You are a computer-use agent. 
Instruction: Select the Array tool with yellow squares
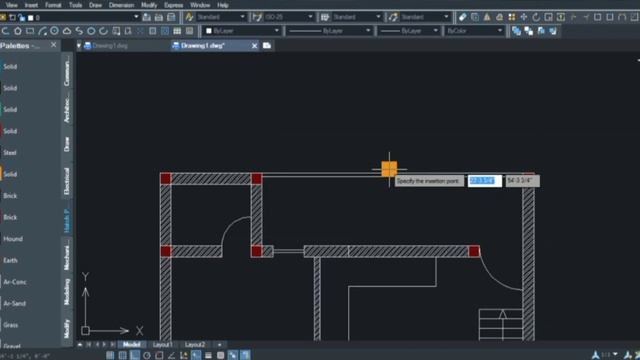(511, 17)
